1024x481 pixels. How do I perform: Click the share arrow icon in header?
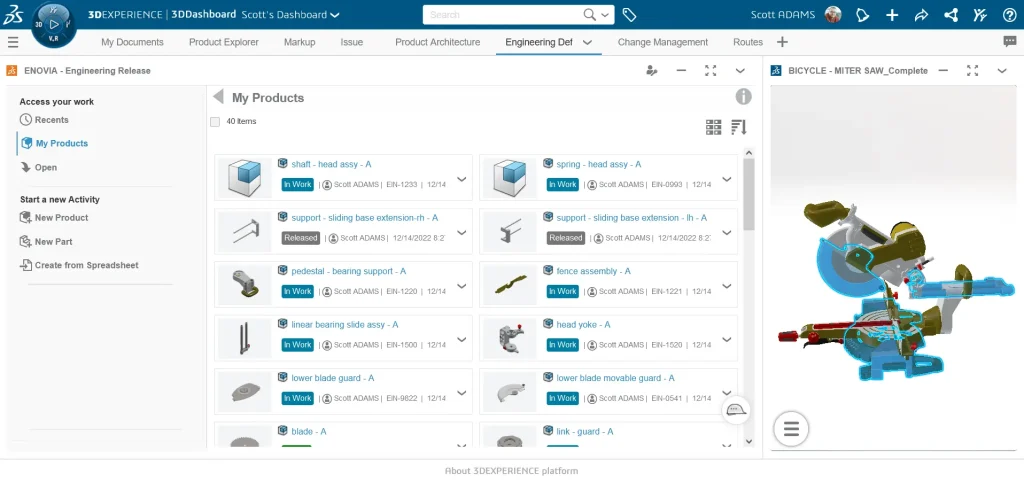[x=921, y=15]
